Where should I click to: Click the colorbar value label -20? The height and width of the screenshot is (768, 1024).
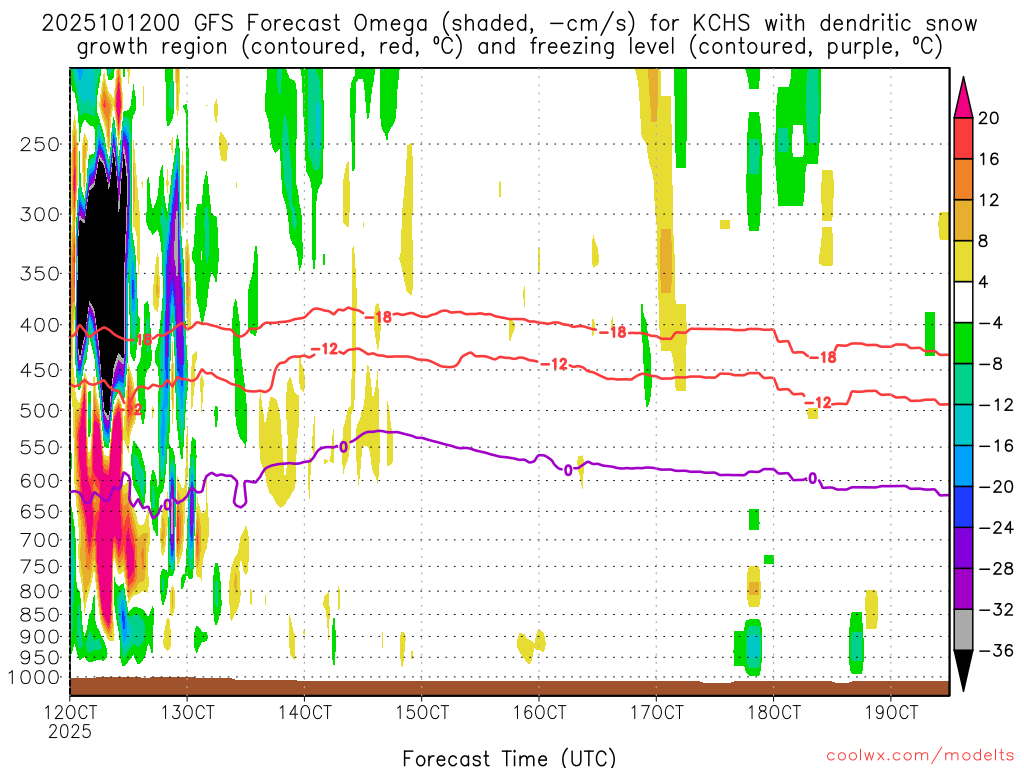tap(997, 487)
